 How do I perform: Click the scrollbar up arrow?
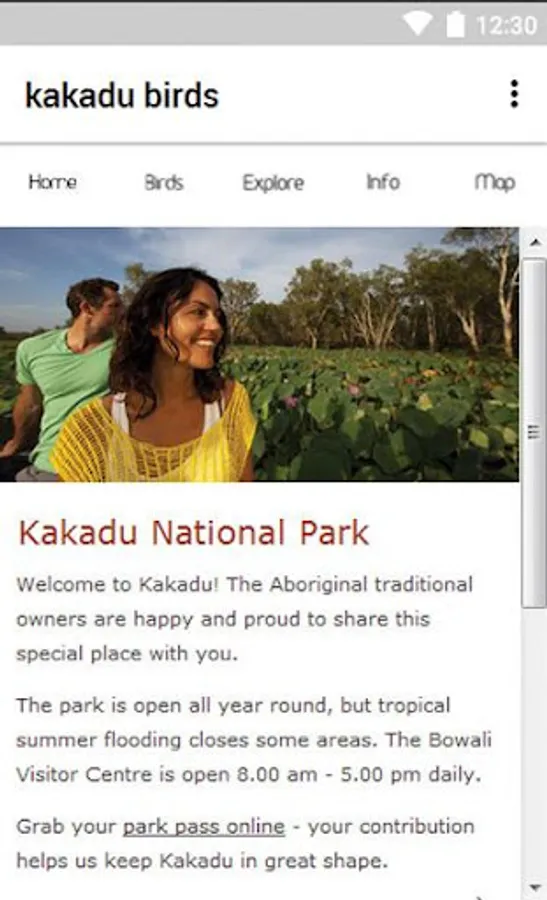click(x=534, y=243)
